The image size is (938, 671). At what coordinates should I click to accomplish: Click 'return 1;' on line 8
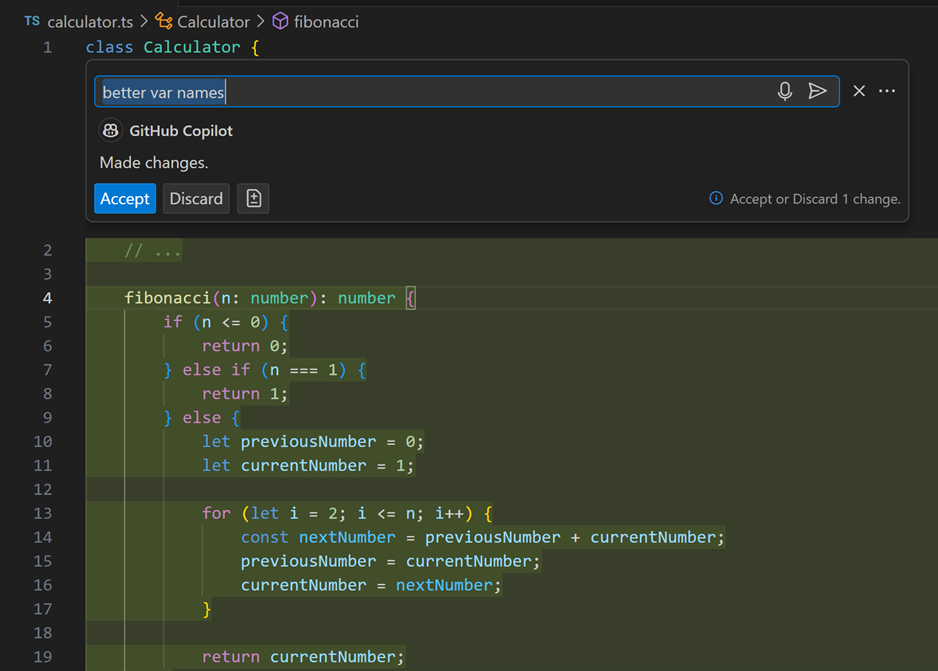pyautogui.click(x=245, y=394)
